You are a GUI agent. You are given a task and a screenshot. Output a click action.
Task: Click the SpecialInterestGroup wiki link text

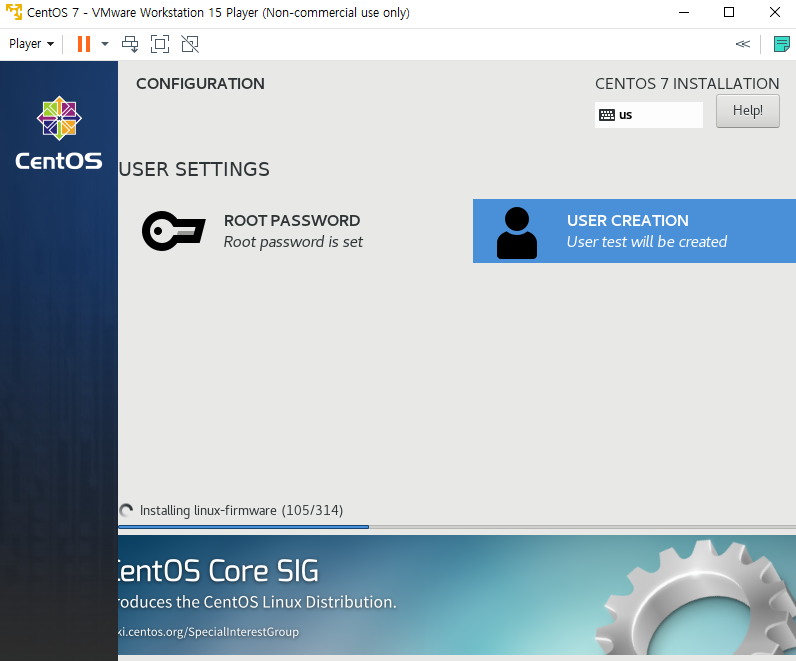pyautogui.click(x=208, y=632)
